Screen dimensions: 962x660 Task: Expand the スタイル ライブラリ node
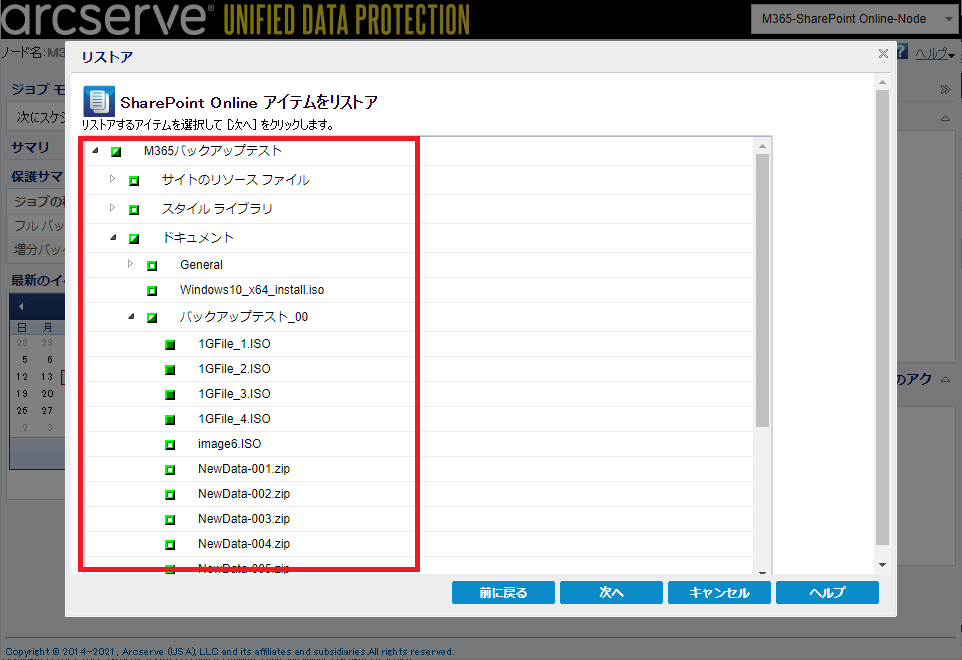pyautogui.click(x=112, y=207)
